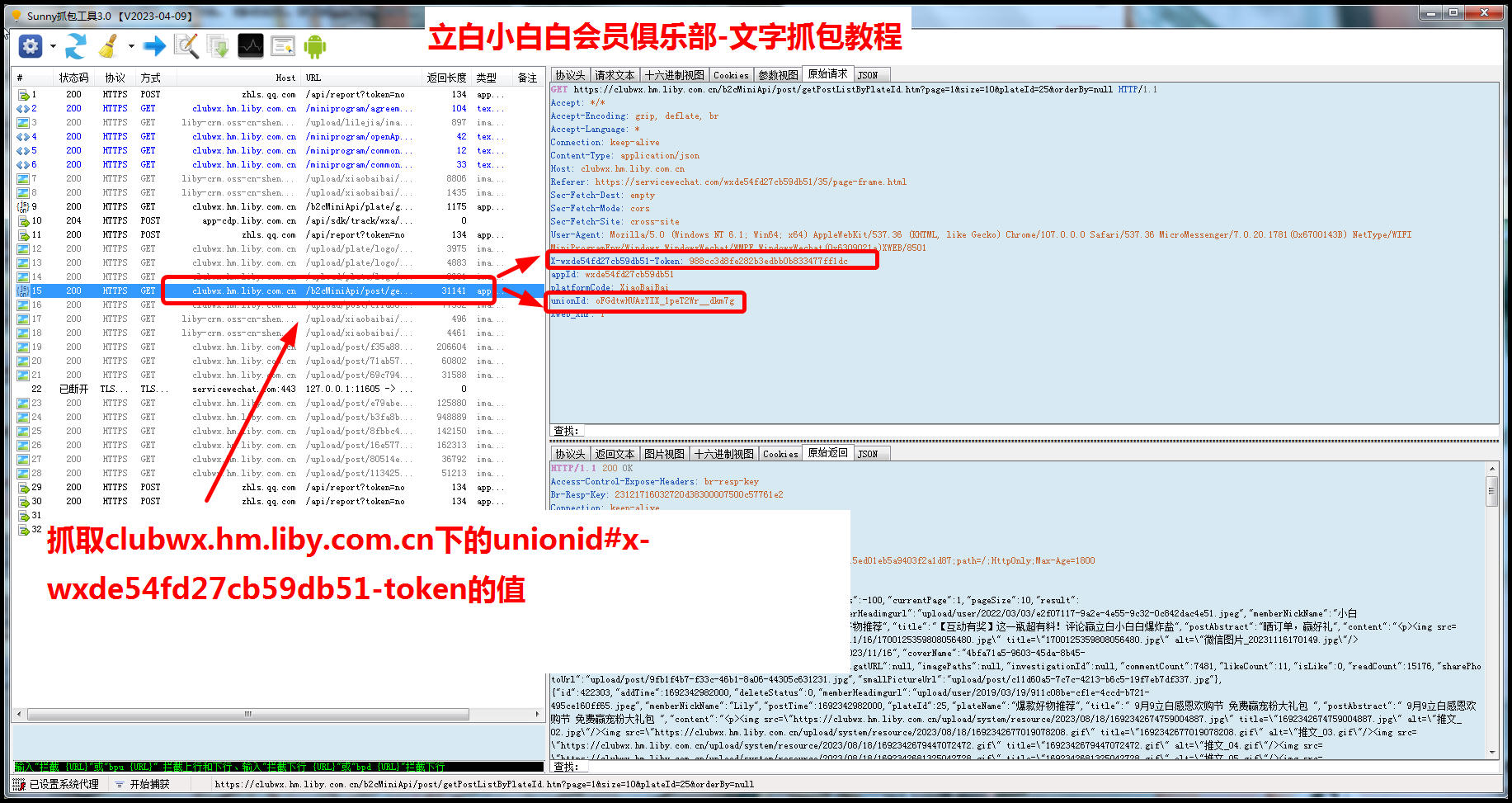Select the 原始请求 tab

[x=828, y=74]
